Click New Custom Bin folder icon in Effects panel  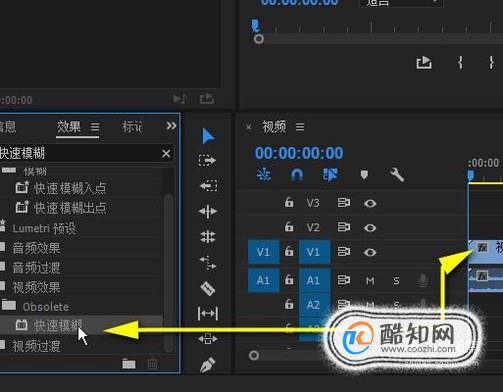click(x=129, y=363)
